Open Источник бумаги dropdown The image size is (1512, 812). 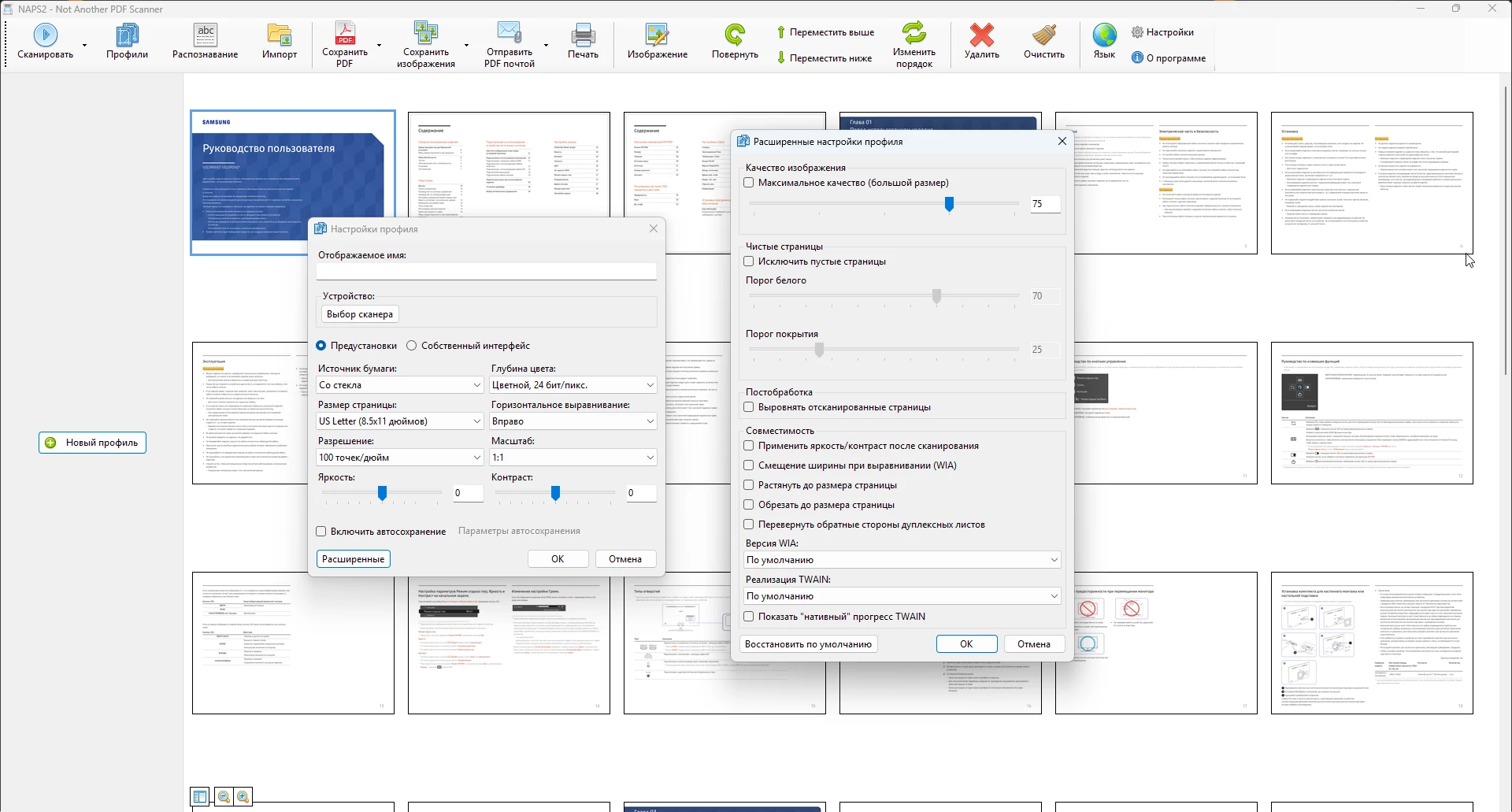click(400, 385)
